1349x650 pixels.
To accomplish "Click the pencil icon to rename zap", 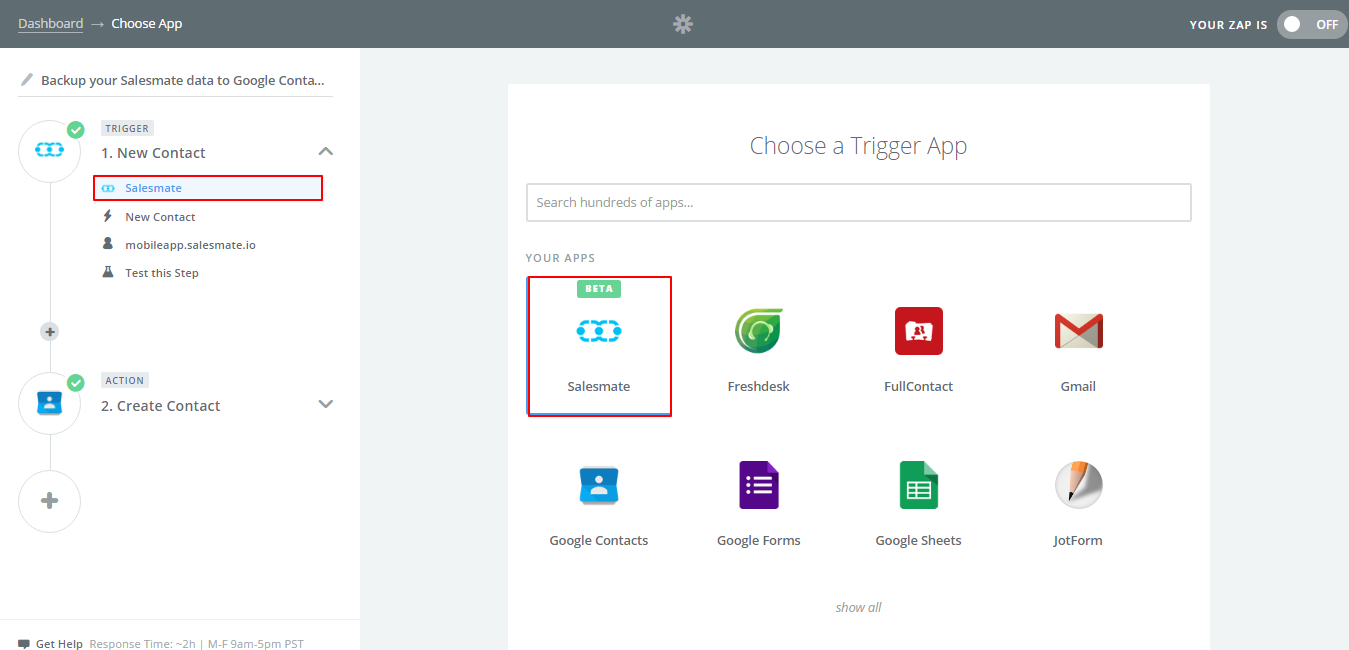I will [x=27, y=79].
